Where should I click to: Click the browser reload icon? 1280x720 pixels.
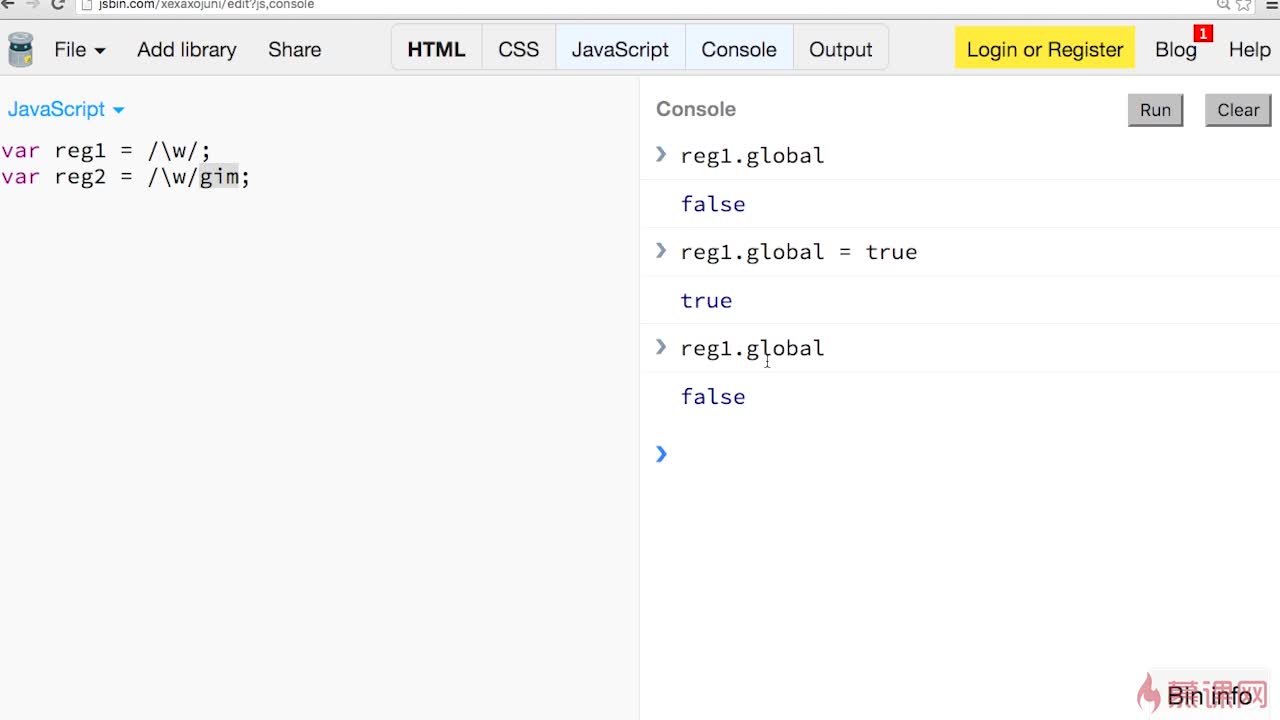[x=58, y=5]
